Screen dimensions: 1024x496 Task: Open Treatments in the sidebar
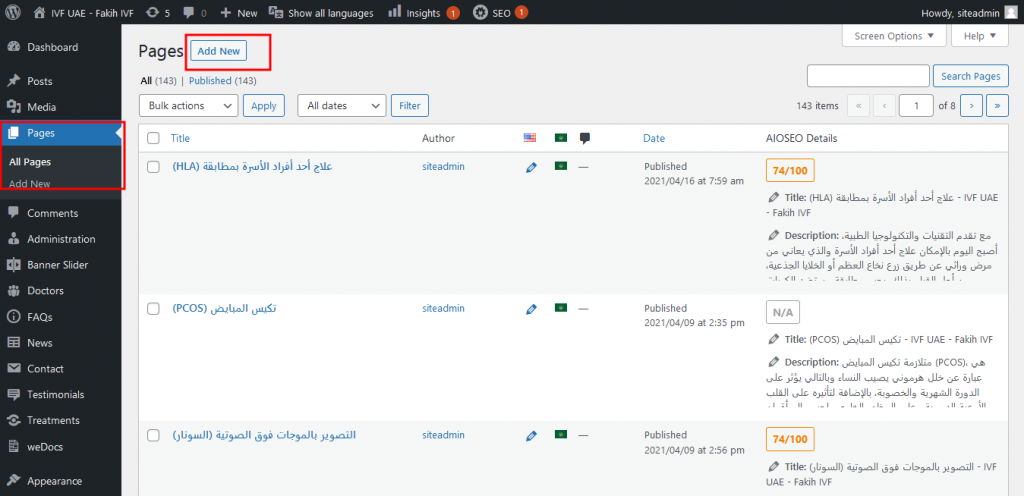coord(53,420)
